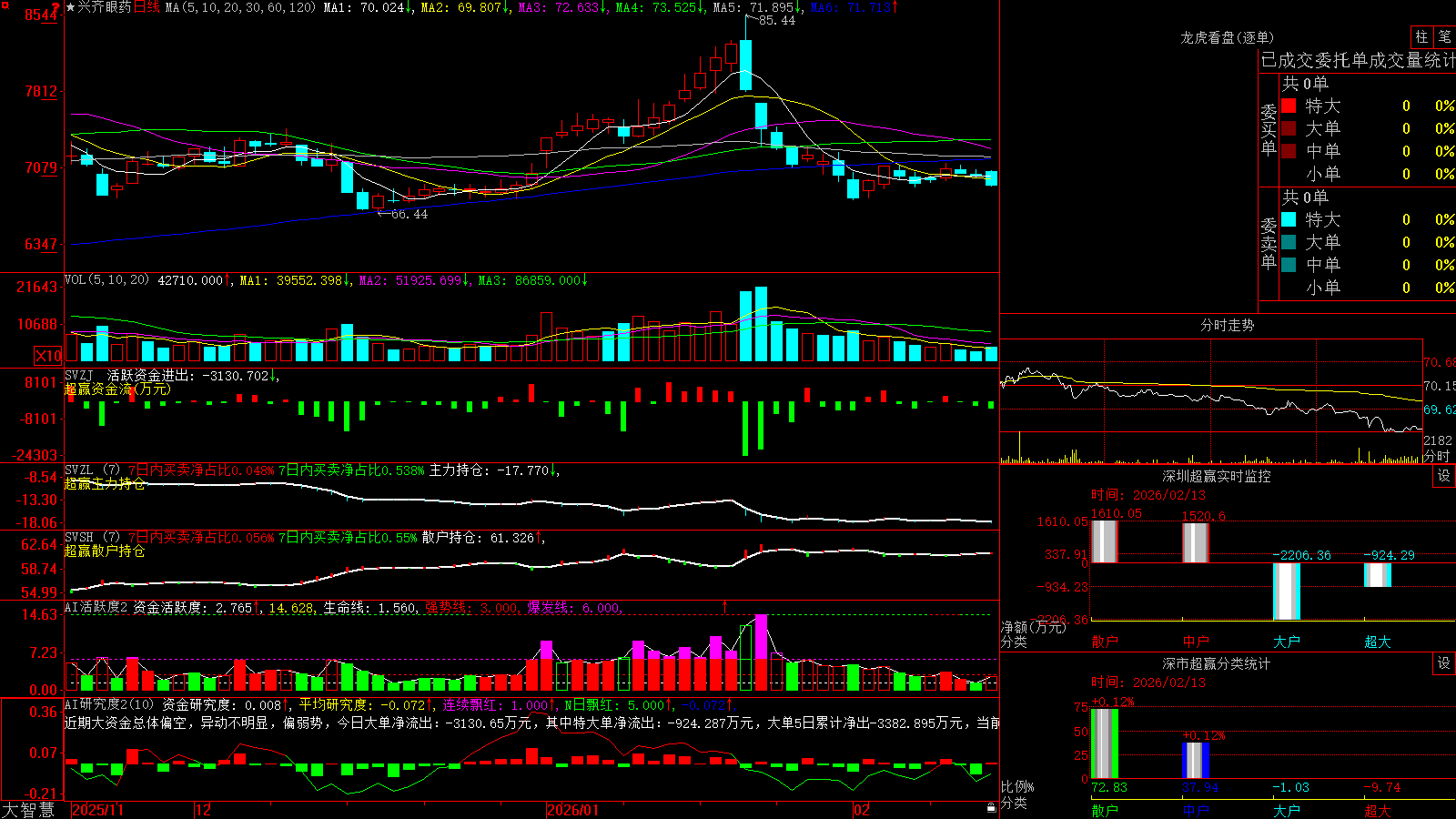This screenshot has width=1456, height=819.
Task: Click the 超大 cyan bar in 深圳超赢实时监控
Action: pos(1377,575)
